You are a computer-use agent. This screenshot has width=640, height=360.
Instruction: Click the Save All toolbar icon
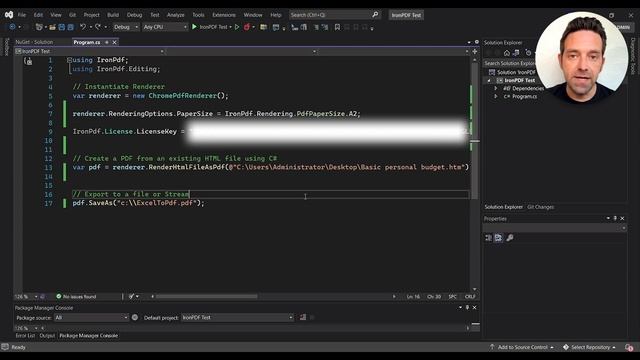(71, 27)
